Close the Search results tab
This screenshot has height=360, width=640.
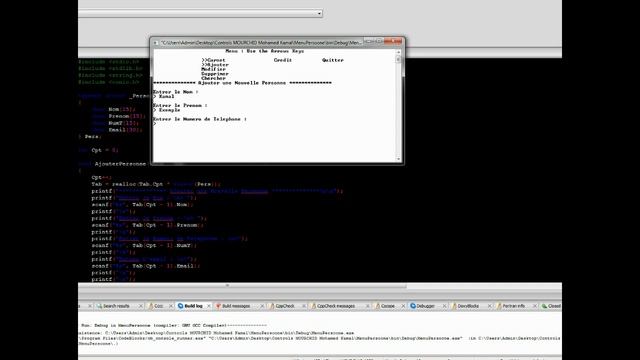click(x=140, y=306)
